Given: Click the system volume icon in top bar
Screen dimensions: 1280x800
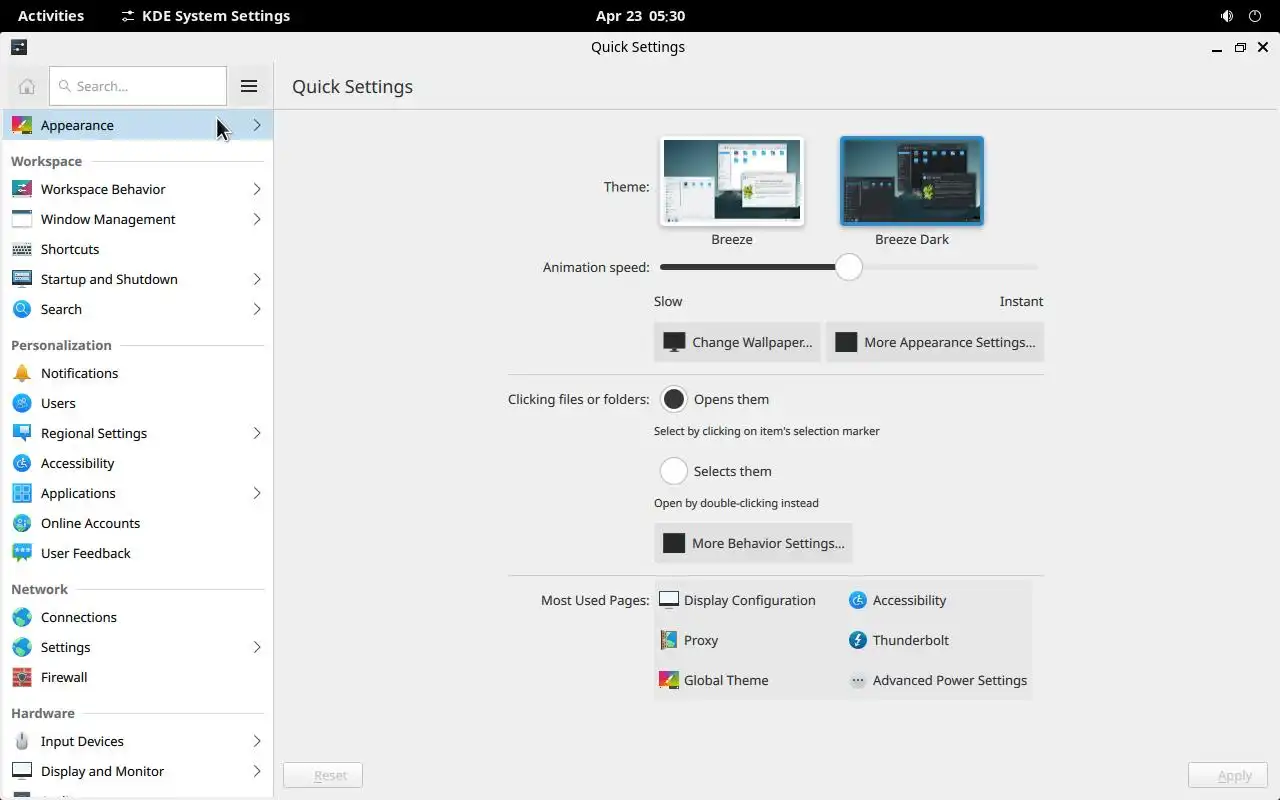Looking at the screenshot, I should pyautogui.click(x=1227, y=16).
